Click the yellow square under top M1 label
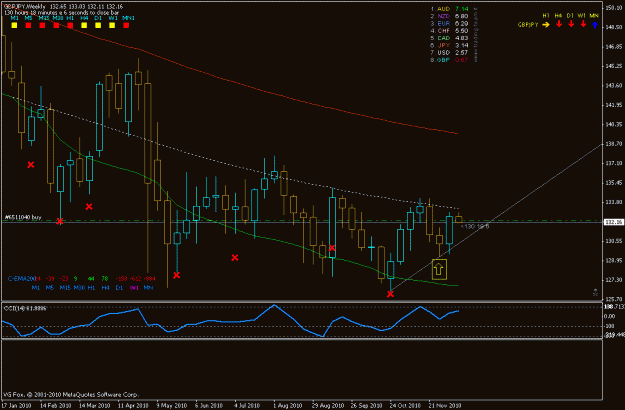This screenshot has width=625, height=410. coord(14,25)
